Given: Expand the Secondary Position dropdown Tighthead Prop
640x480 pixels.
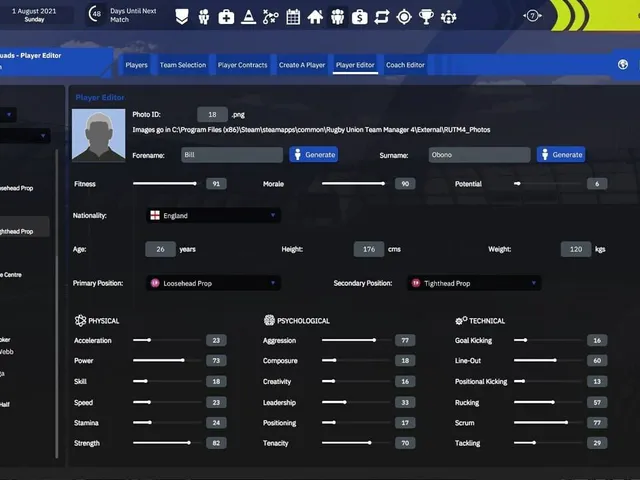Looking at the screenshot, I should 474,283.
